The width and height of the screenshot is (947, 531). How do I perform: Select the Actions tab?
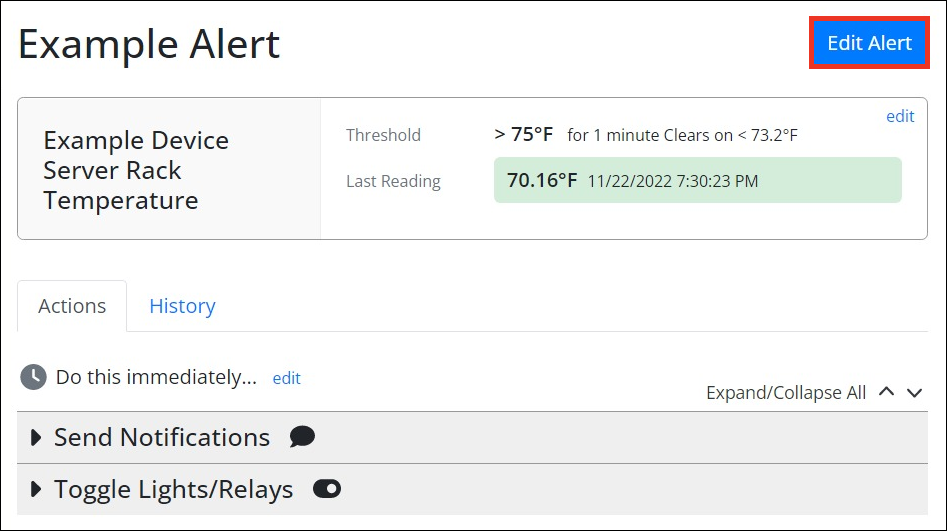click(x=72, y=306)
